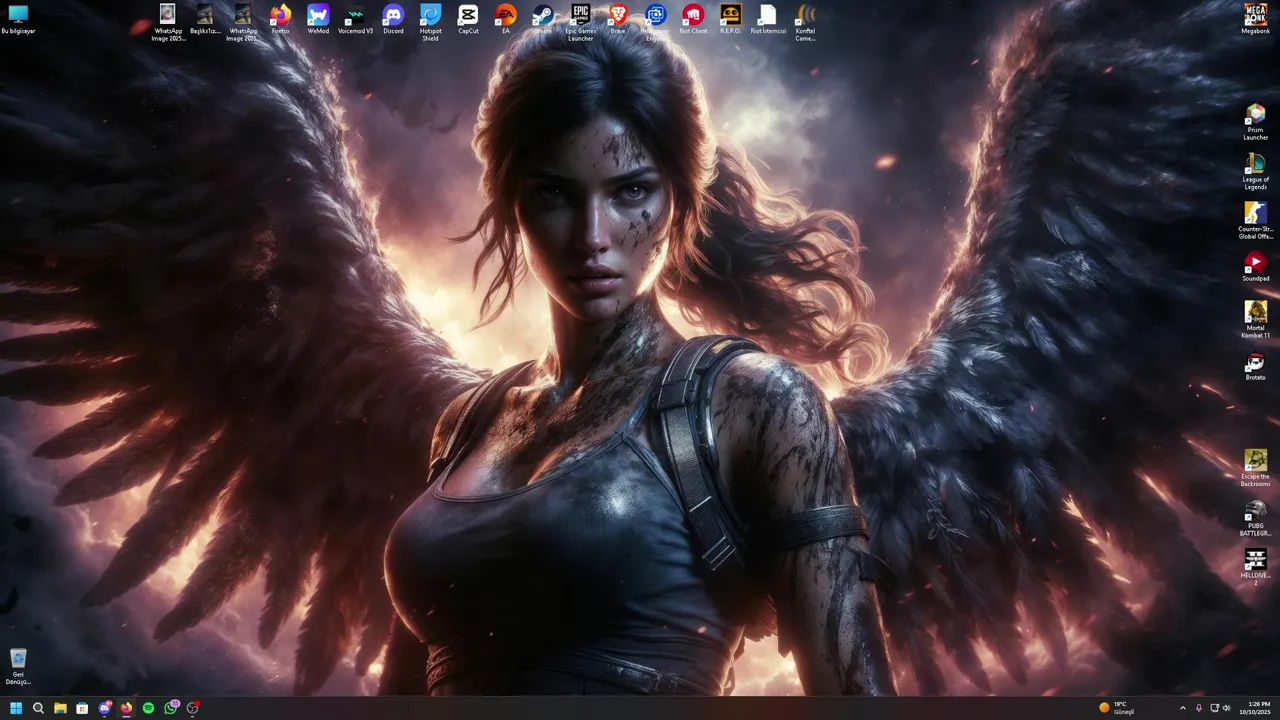Launch the Wallpaper Engine shortcut

(x=656, y=22)
